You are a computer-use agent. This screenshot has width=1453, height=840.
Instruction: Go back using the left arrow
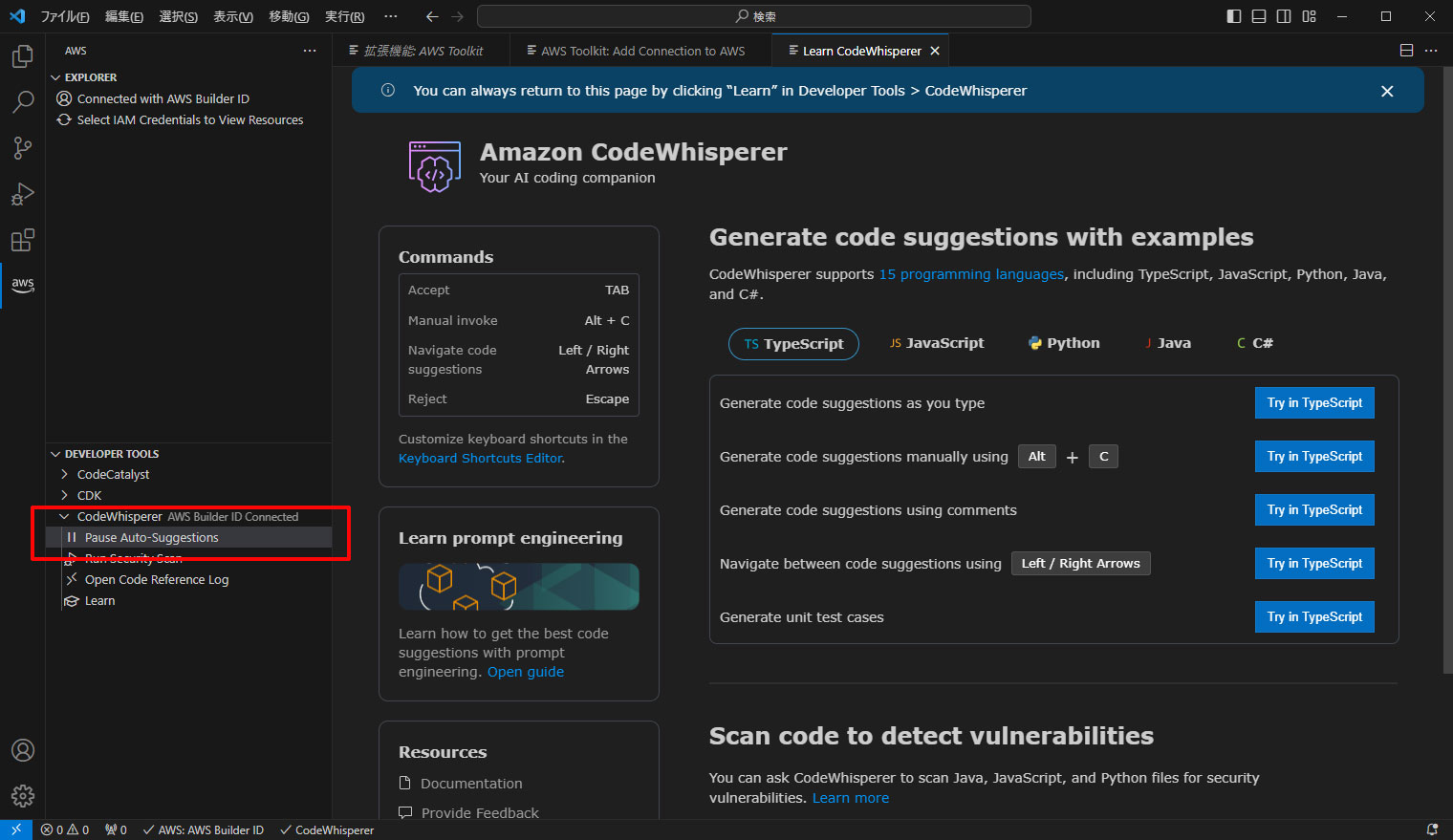click(x=432, y=16)
